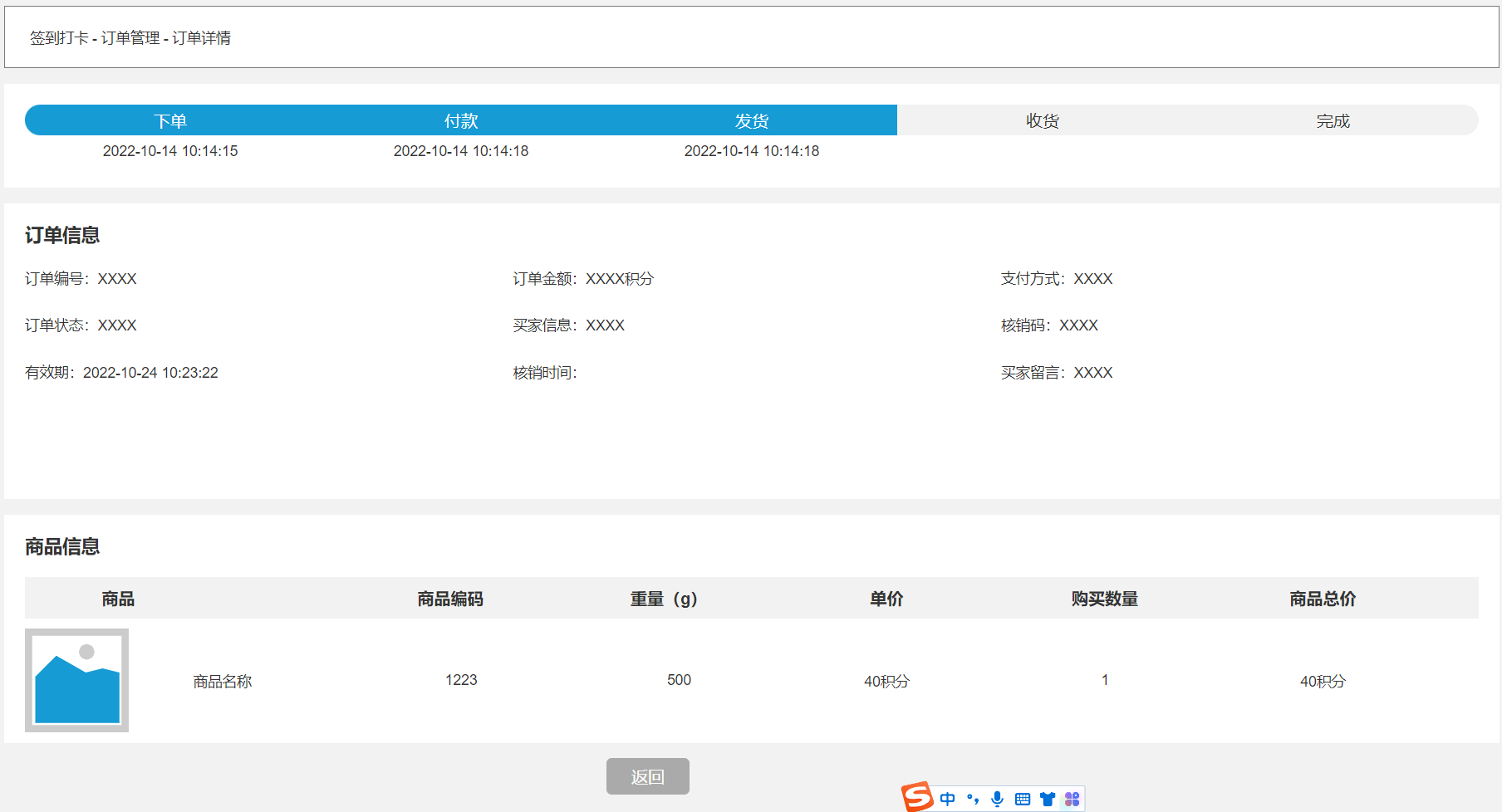Click the 买家信息: XXXX field
This screenshot has height=812, width=1502.
569,325
